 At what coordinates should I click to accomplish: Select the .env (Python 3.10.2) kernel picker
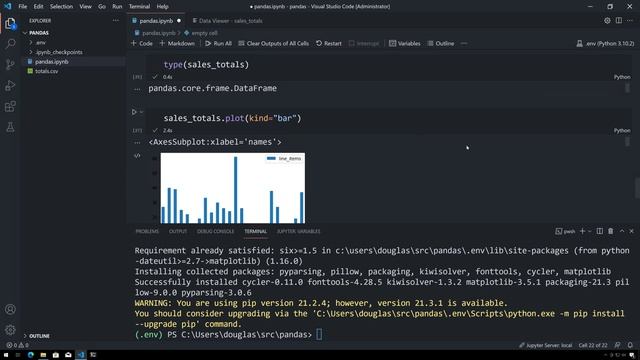pyautogui.click(x=605, y=43)
